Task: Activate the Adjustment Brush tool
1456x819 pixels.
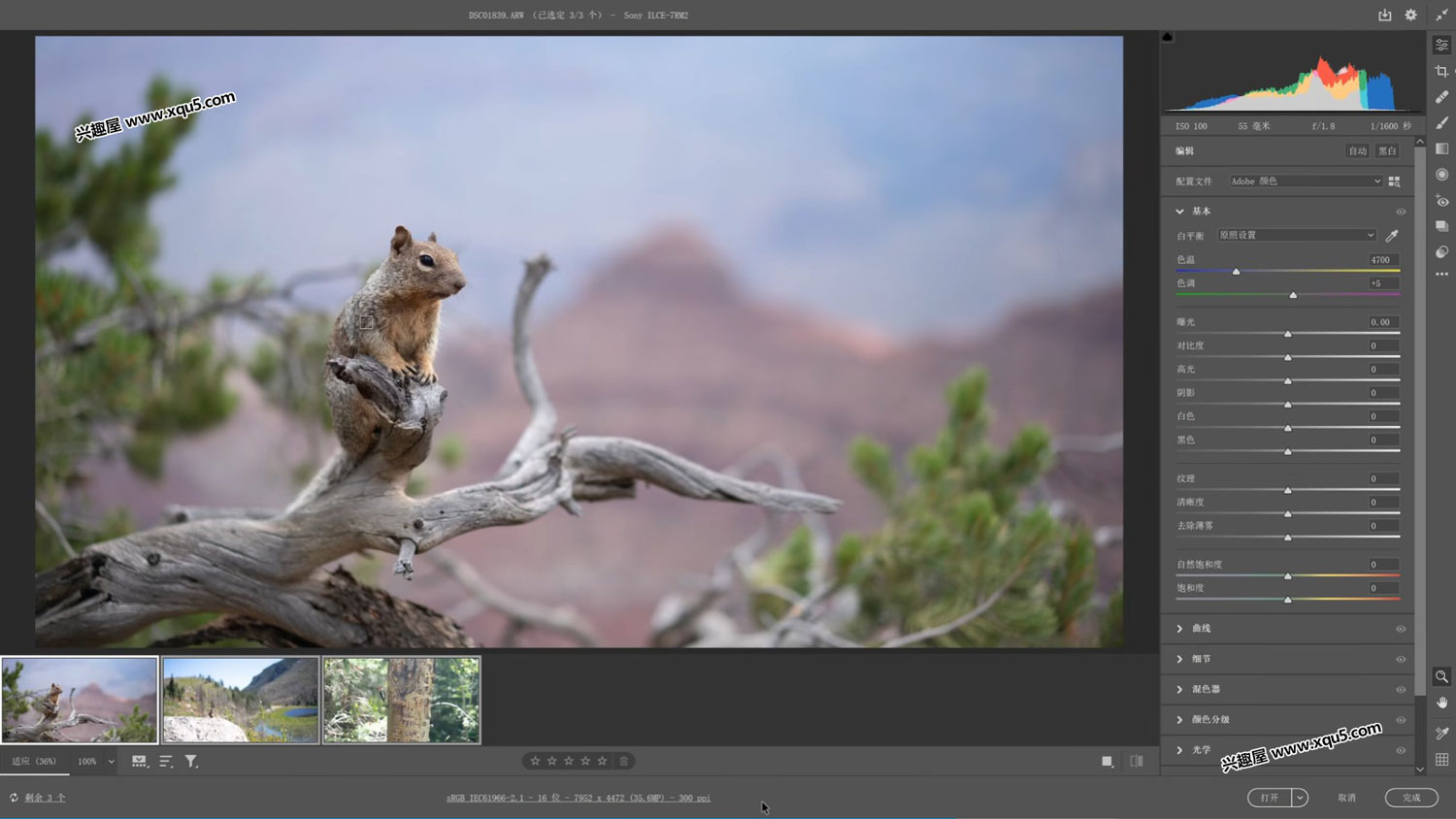Action: (x=1441, y=123)
